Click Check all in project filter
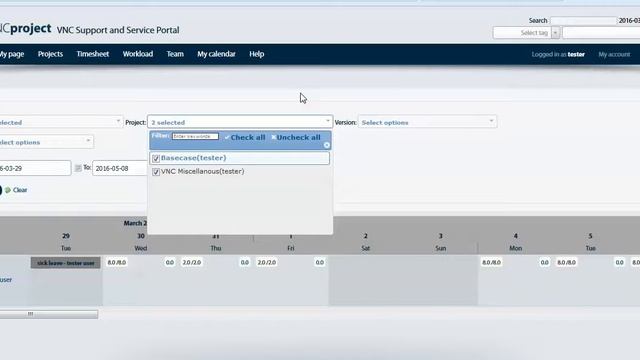 click(245, 138)
